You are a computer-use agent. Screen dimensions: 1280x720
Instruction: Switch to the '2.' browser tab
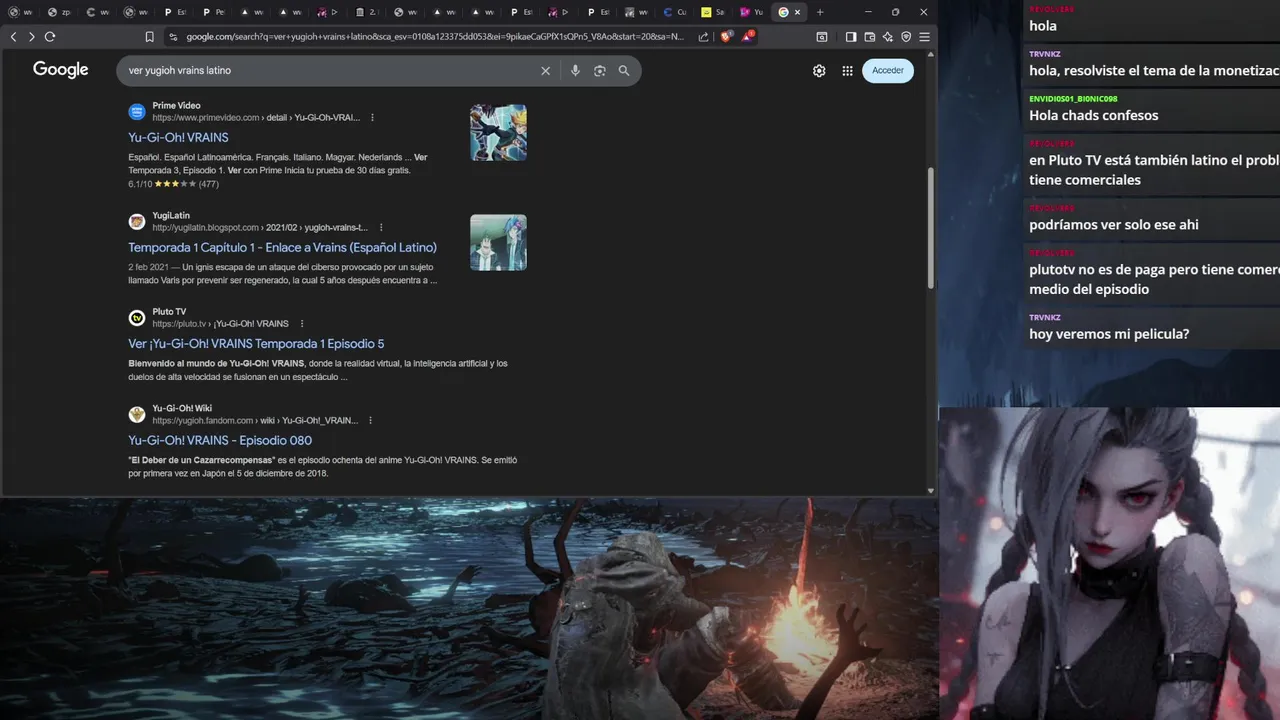click(x=367, y=12)
